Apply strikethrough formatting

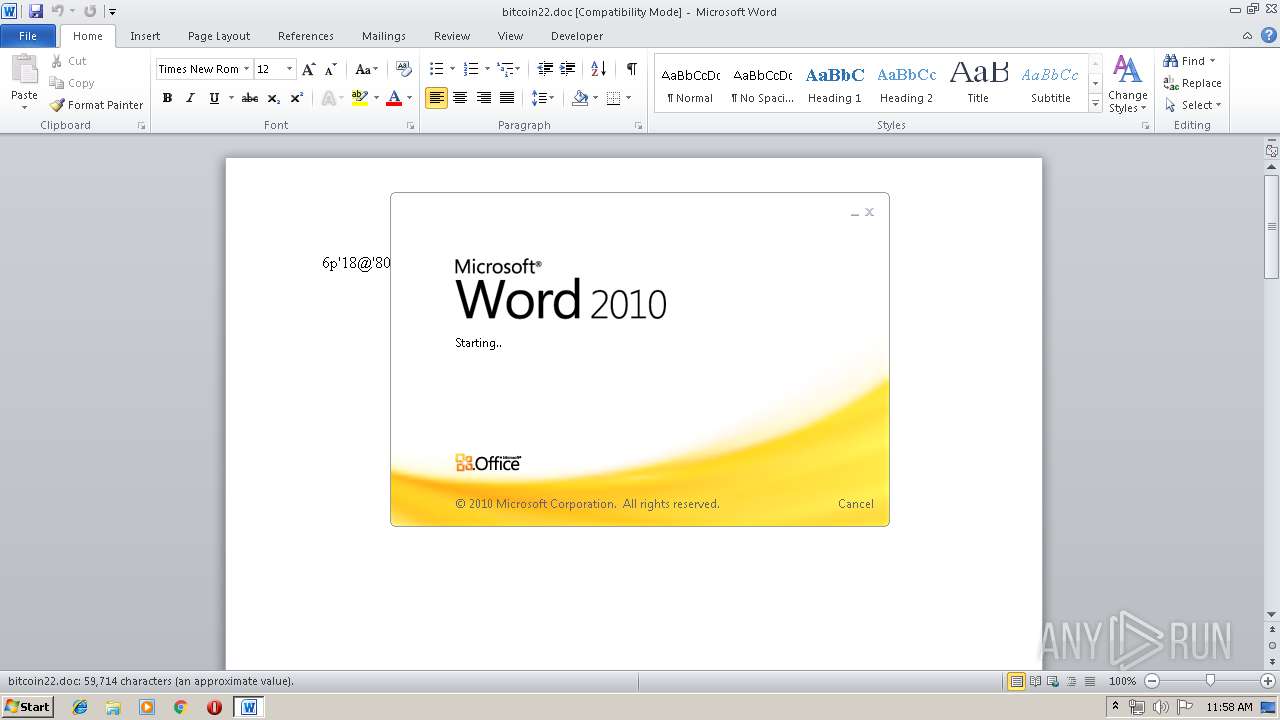(x=250, y=98)
